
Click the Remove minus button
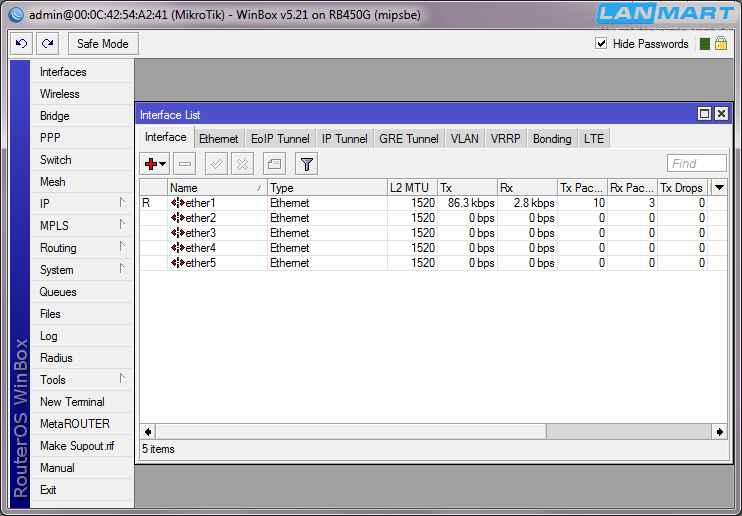point(185,164)
